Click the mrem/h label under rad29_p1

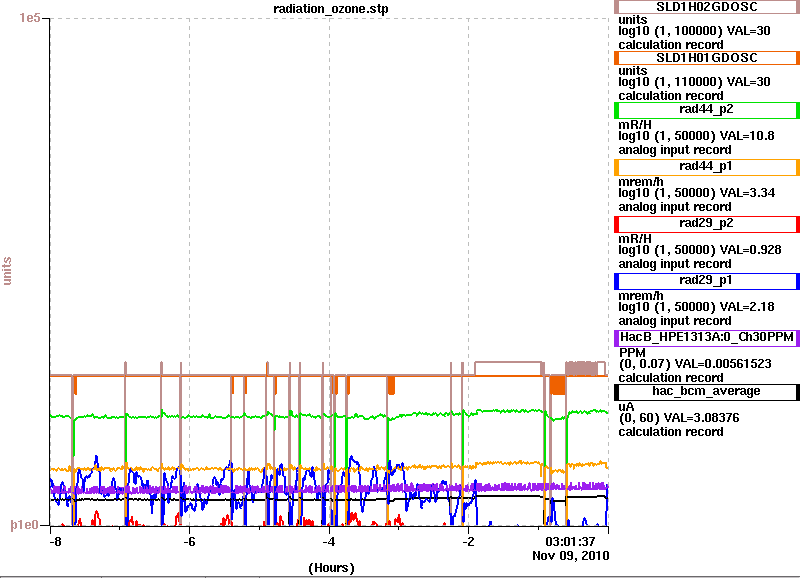(641, 296)
